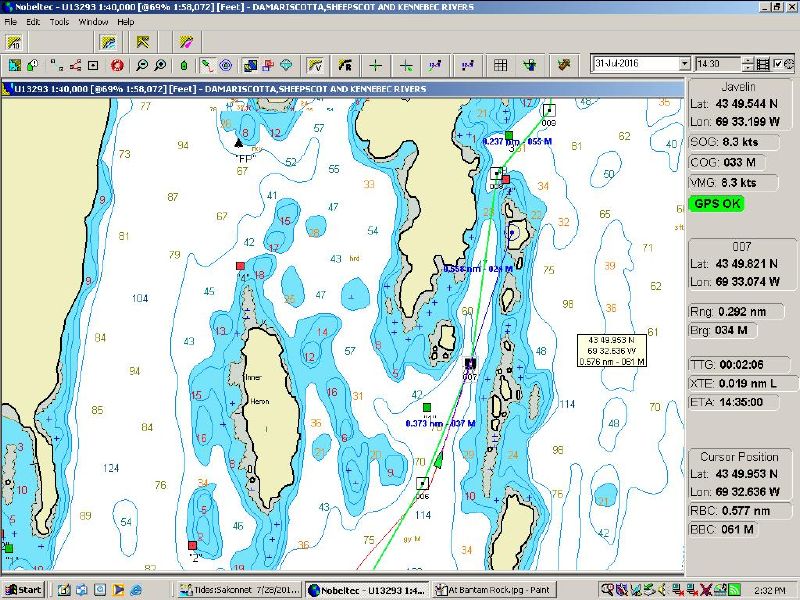Click the GPS OK status button
Image resolution: width=800 pixels, height=600 pixels.
(x=716, y=203)
